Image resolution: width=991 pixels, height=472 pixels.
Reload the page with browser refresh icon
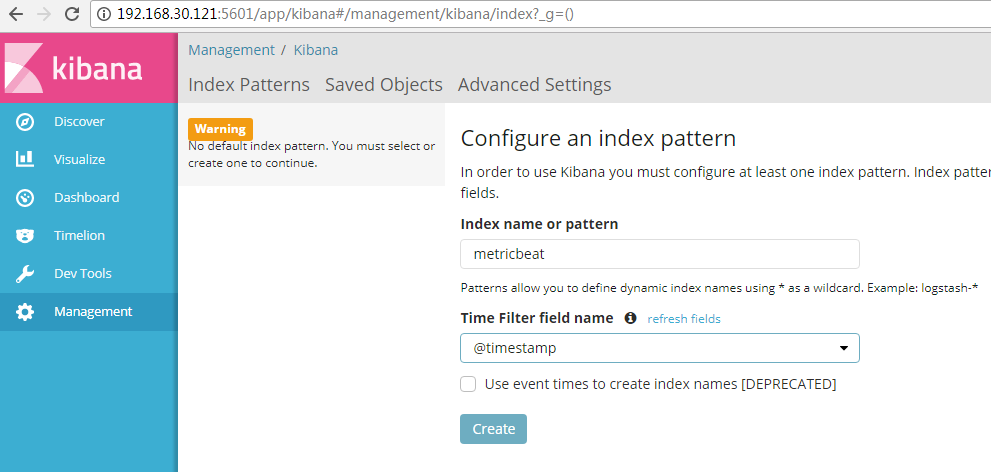click(x=73, y=14)
